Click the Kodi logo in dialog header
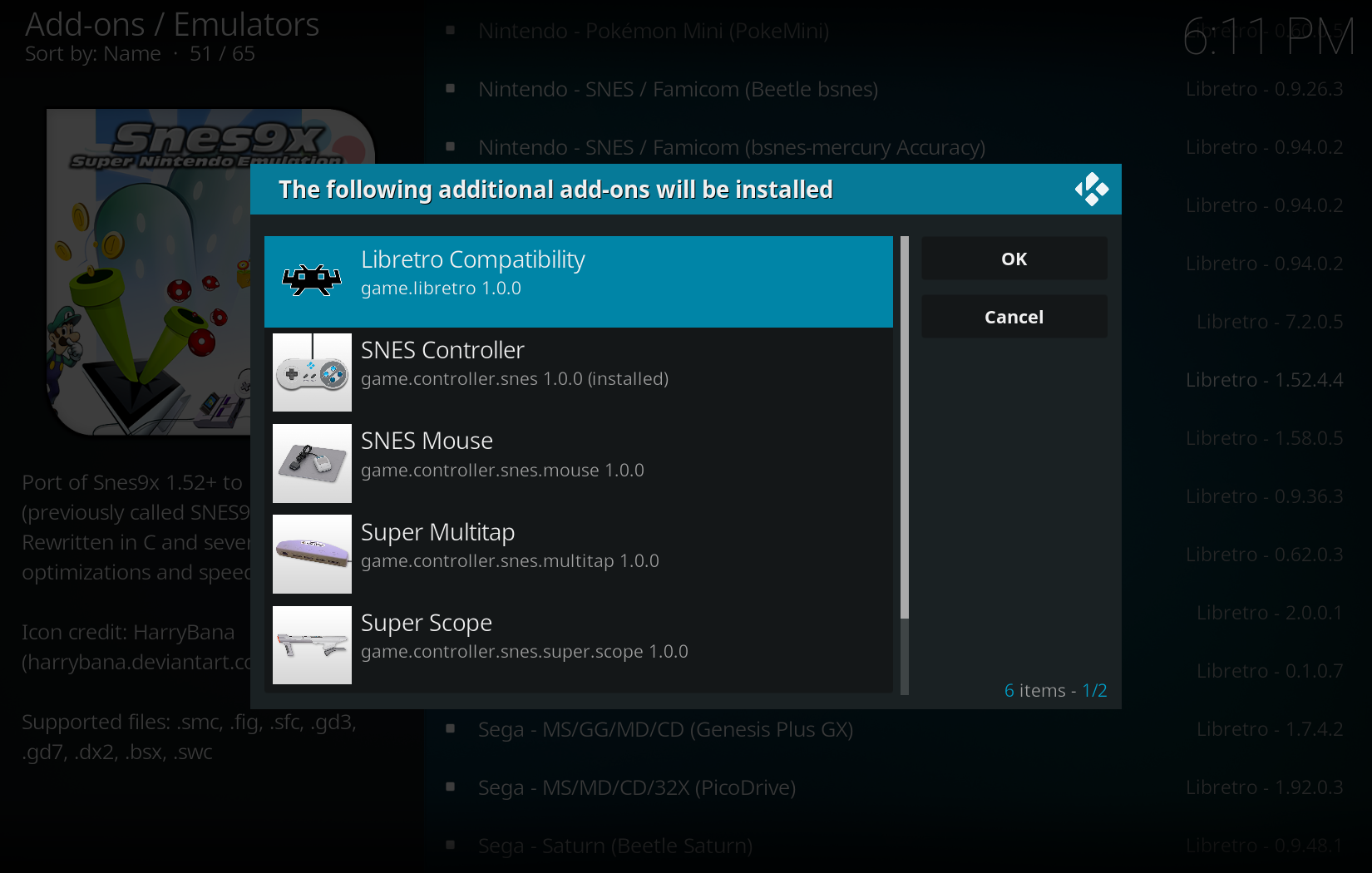Screen dimensions: 1372x873 pos(1092,190)
